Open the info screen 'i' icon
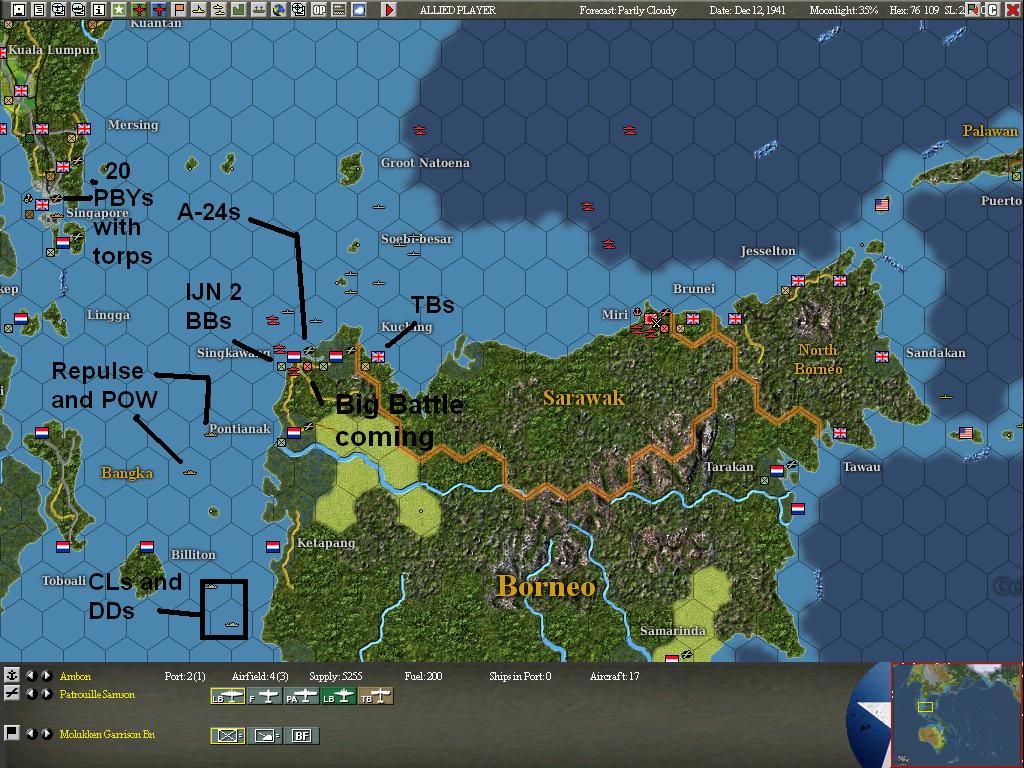The width and height of the screenshot is (1024, 768). coord(99,9)
